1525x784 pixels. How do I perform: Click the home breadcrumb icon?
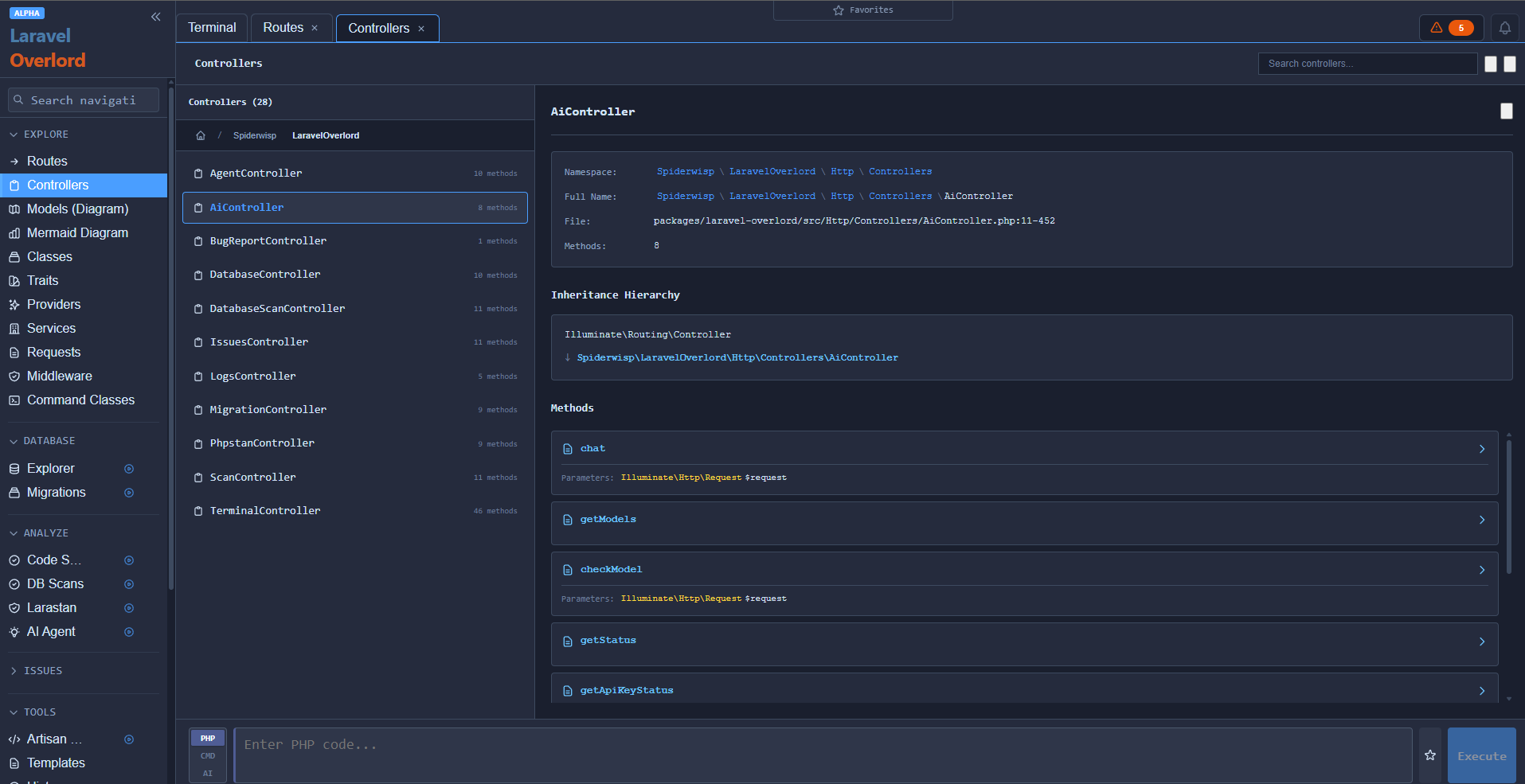click(201, 135)
